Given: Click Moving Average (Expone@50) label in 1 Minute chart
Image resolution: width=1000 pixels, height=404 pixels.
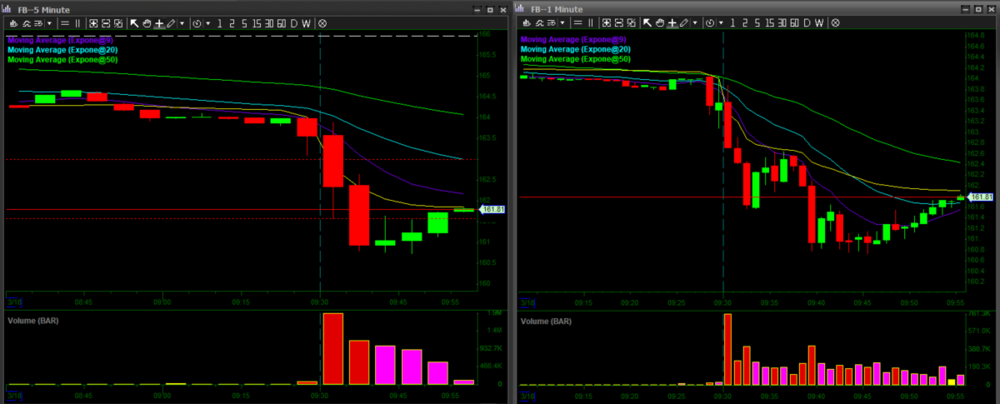Looking at the screenshot, I should click(x=575, y=59).
